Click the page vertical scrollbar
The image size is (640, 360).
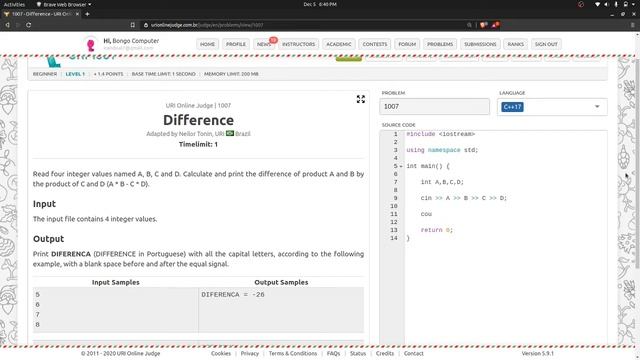click(x=637, y=163)
